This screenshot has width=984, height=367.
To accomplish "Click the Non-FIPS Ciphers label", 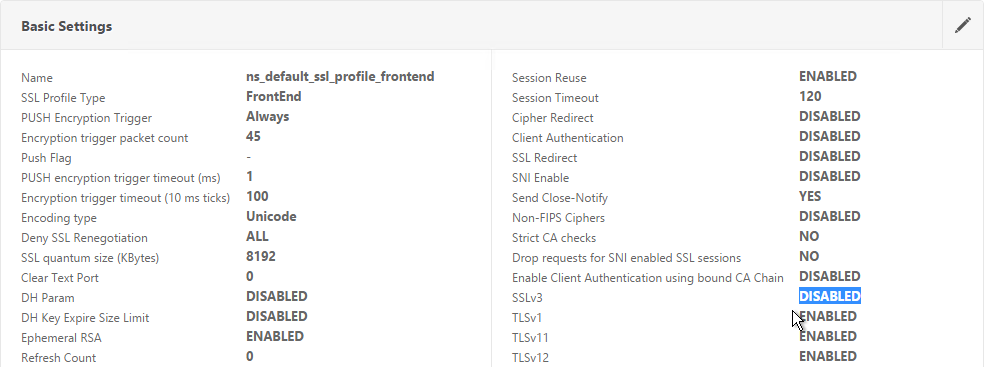I will 559,218.
